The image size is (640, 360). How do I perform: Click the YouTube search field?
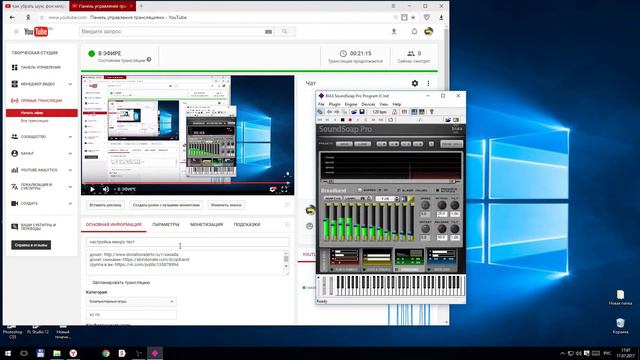click(x=171, y=31)
